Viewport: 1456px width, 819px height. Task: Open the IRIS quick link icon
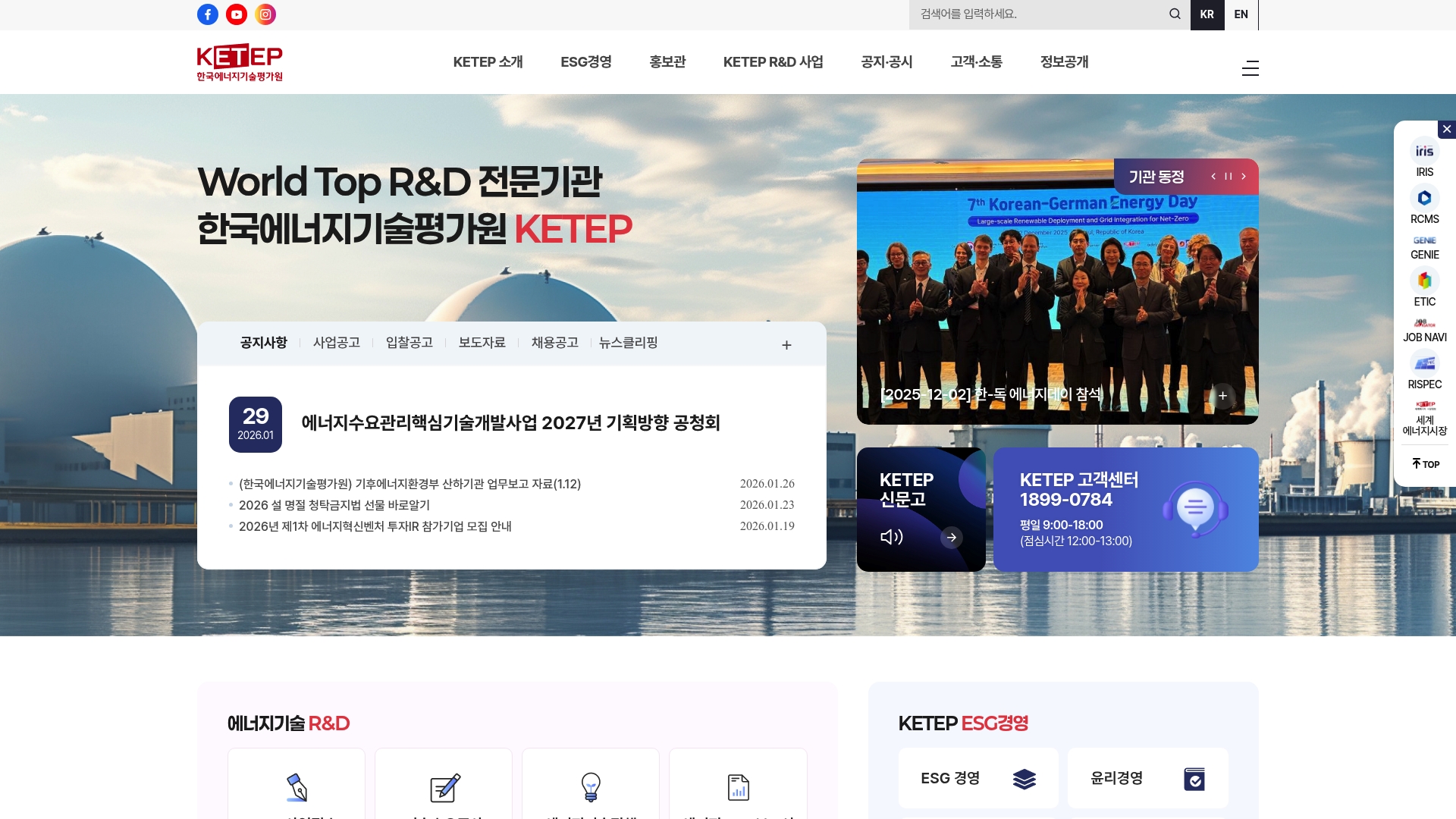tap(1425, 151)
